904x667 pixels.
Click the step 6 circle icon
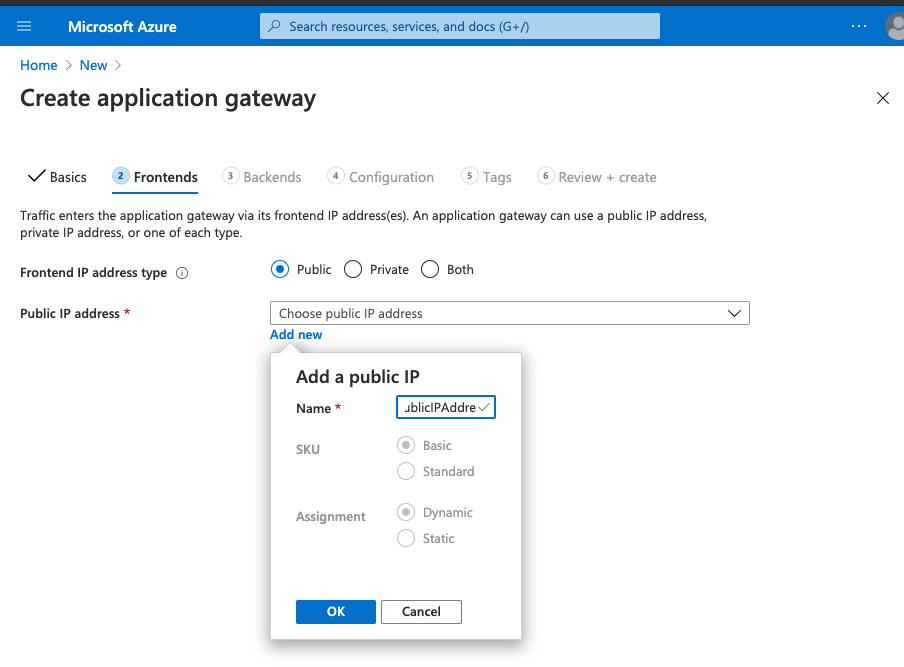(x=546, y=176)
